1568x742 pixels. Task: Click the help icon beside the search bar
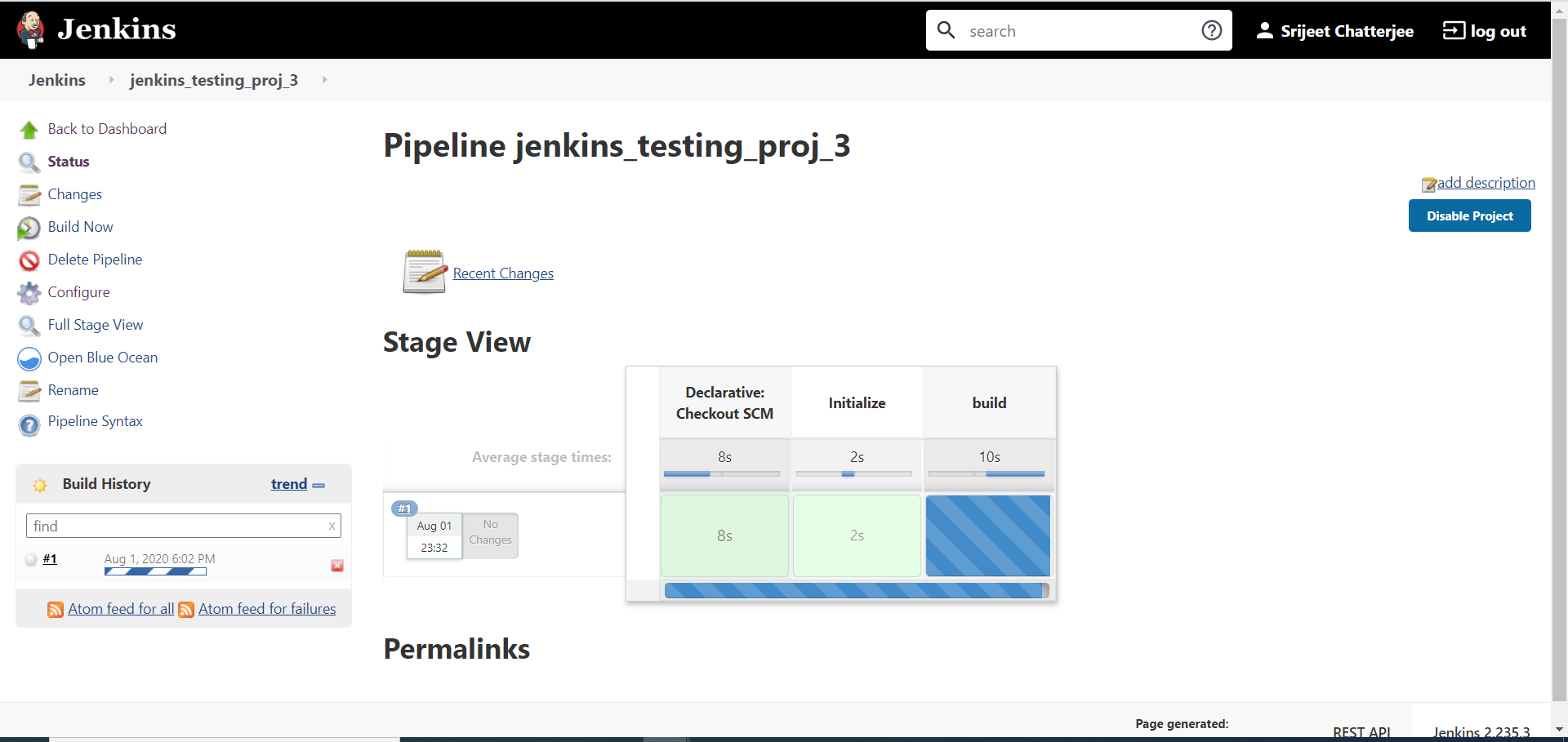(1212, 29)
